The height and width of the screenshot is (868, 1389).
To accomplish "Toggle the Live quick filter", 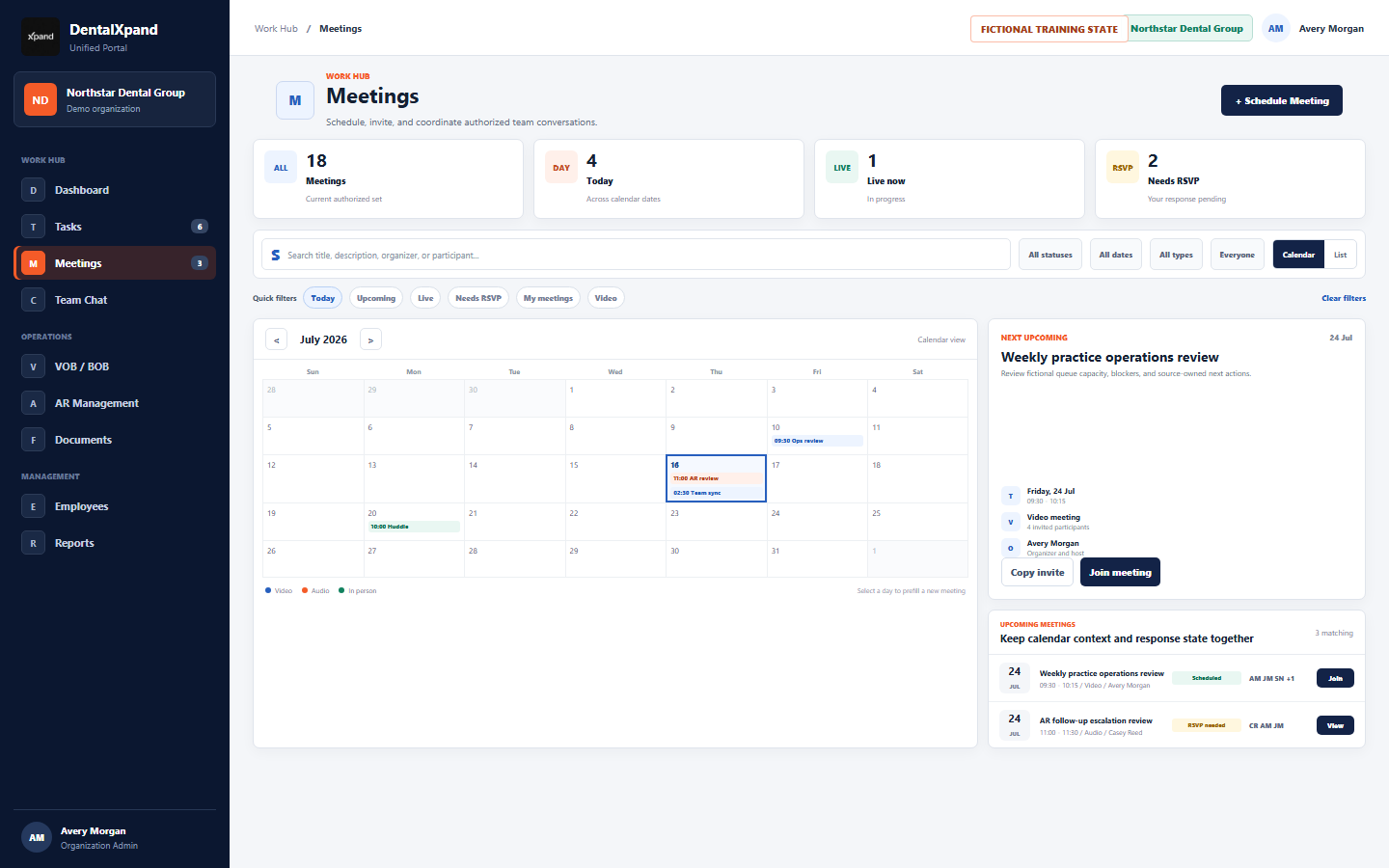I will (x=425, y=298).
